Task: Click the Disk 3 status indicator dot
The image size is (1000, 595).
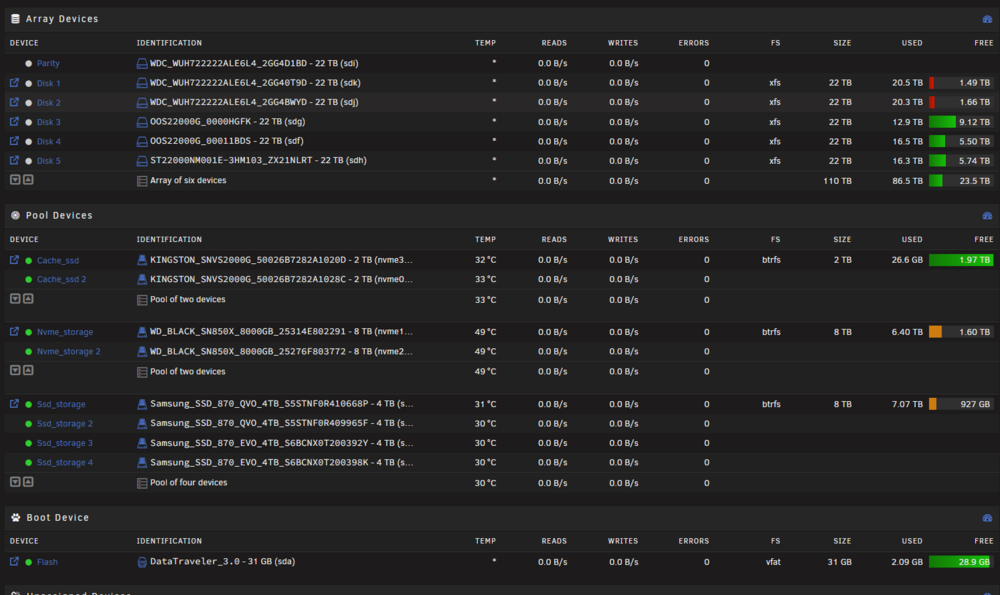Action: 29,122
